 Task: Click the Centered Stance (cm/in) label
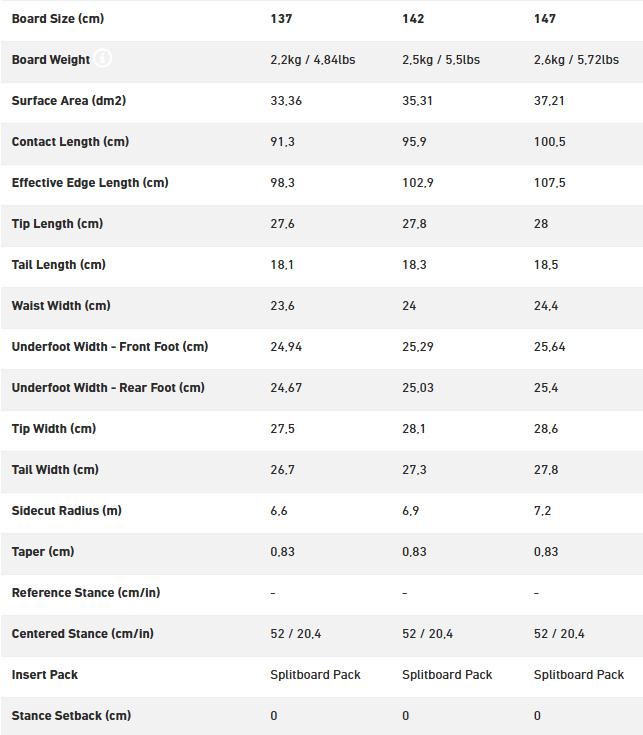[82, 634]
